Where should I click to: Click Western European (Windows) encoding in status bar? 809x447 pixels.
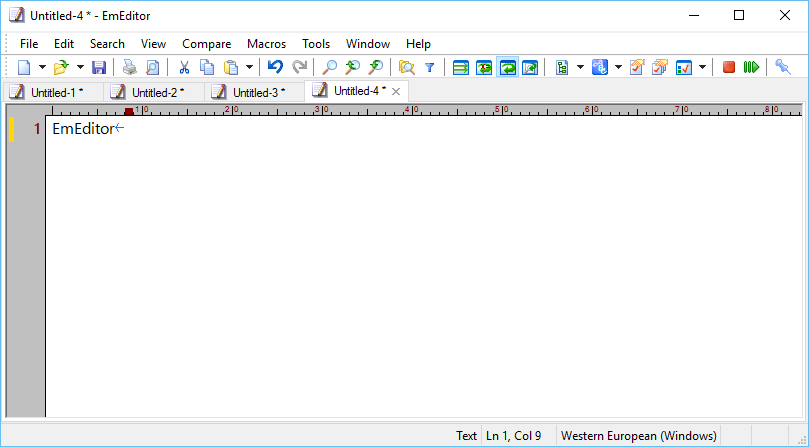coord(639,436)
